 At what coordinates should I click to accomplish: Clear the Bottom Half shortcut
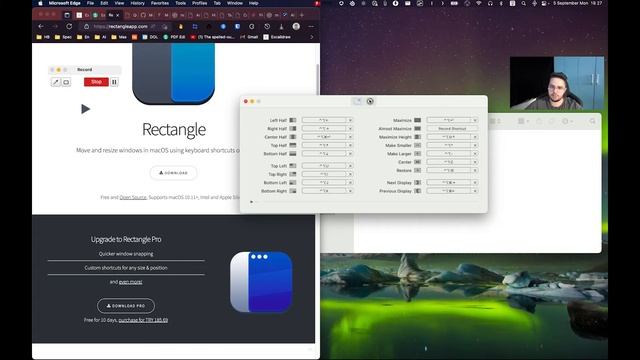(350, 154)
